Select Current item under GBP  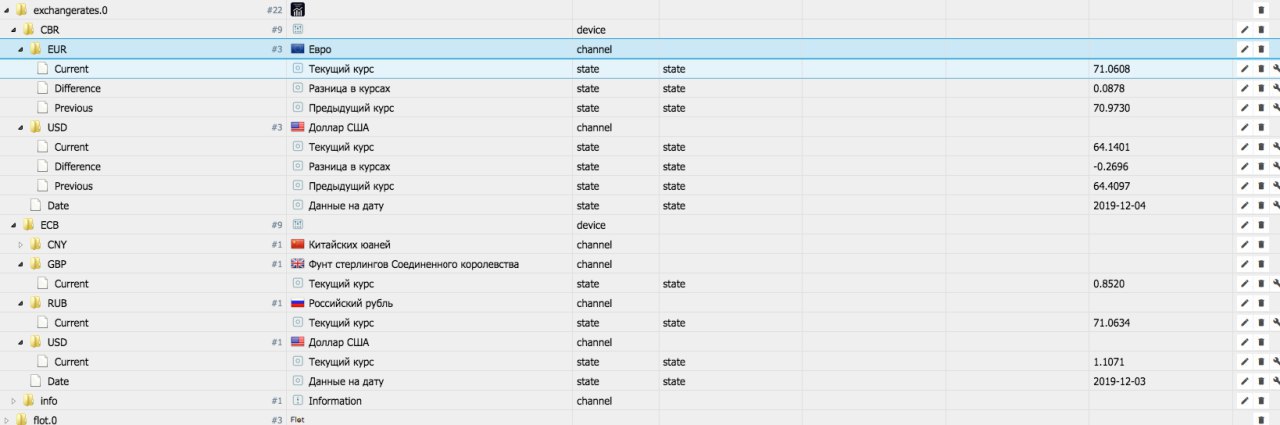point(71,283)
